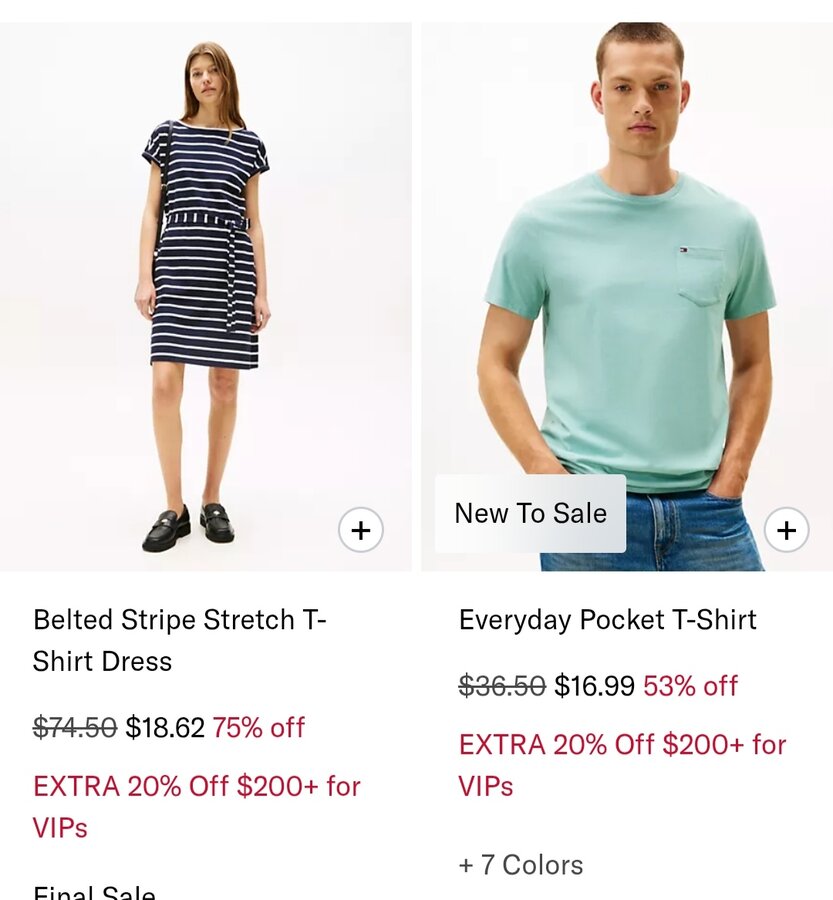The width and height of the screenshot is (833, 900).
Task: Tap the 53% off discount label
Action: (x=690, y=686)
